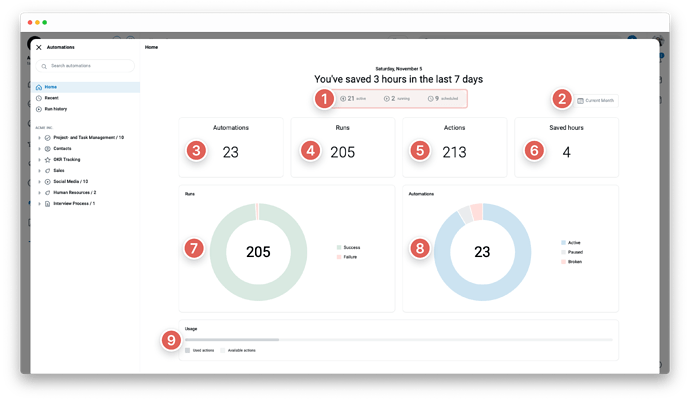The height and width of the screenshot is (401, 690).
Task: Expand the Sales folder chevron
Action: (39, 171)
